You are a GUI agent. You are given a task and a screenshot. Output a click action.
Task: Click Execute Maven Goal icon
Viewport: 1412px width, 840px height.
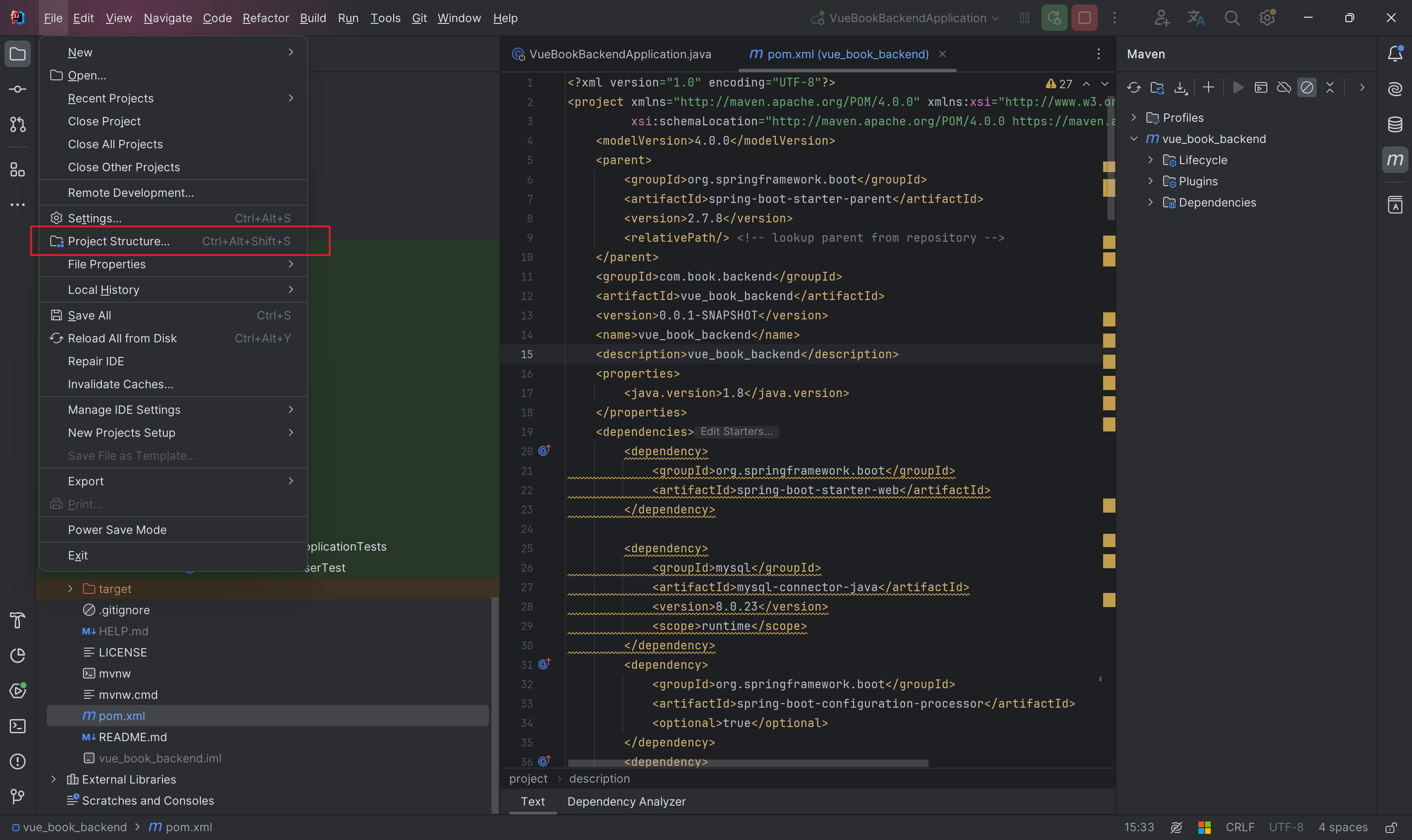coord(1261,87)
